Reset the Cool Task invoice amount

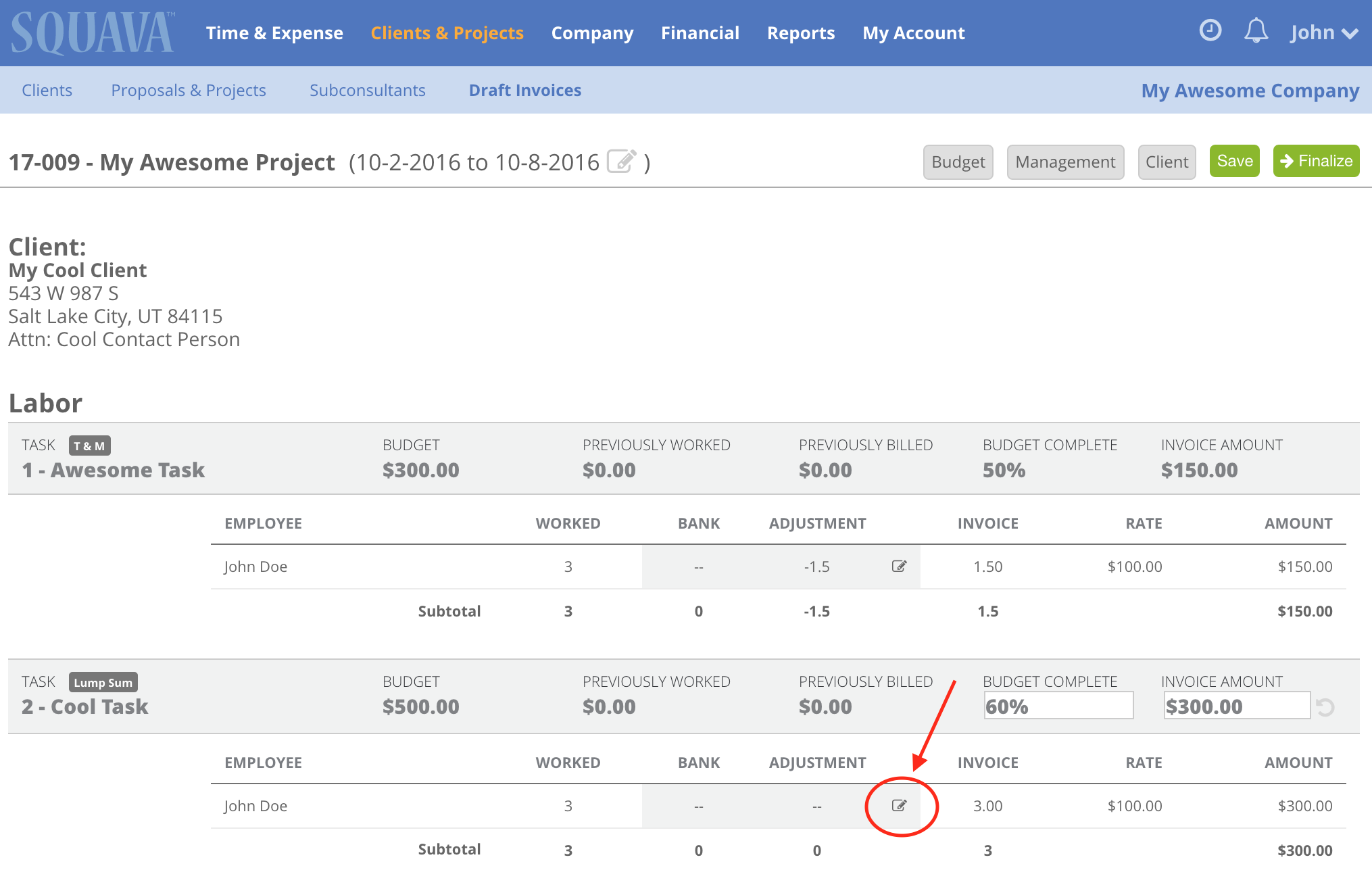pyautogui.click(x=1325, y=707)
